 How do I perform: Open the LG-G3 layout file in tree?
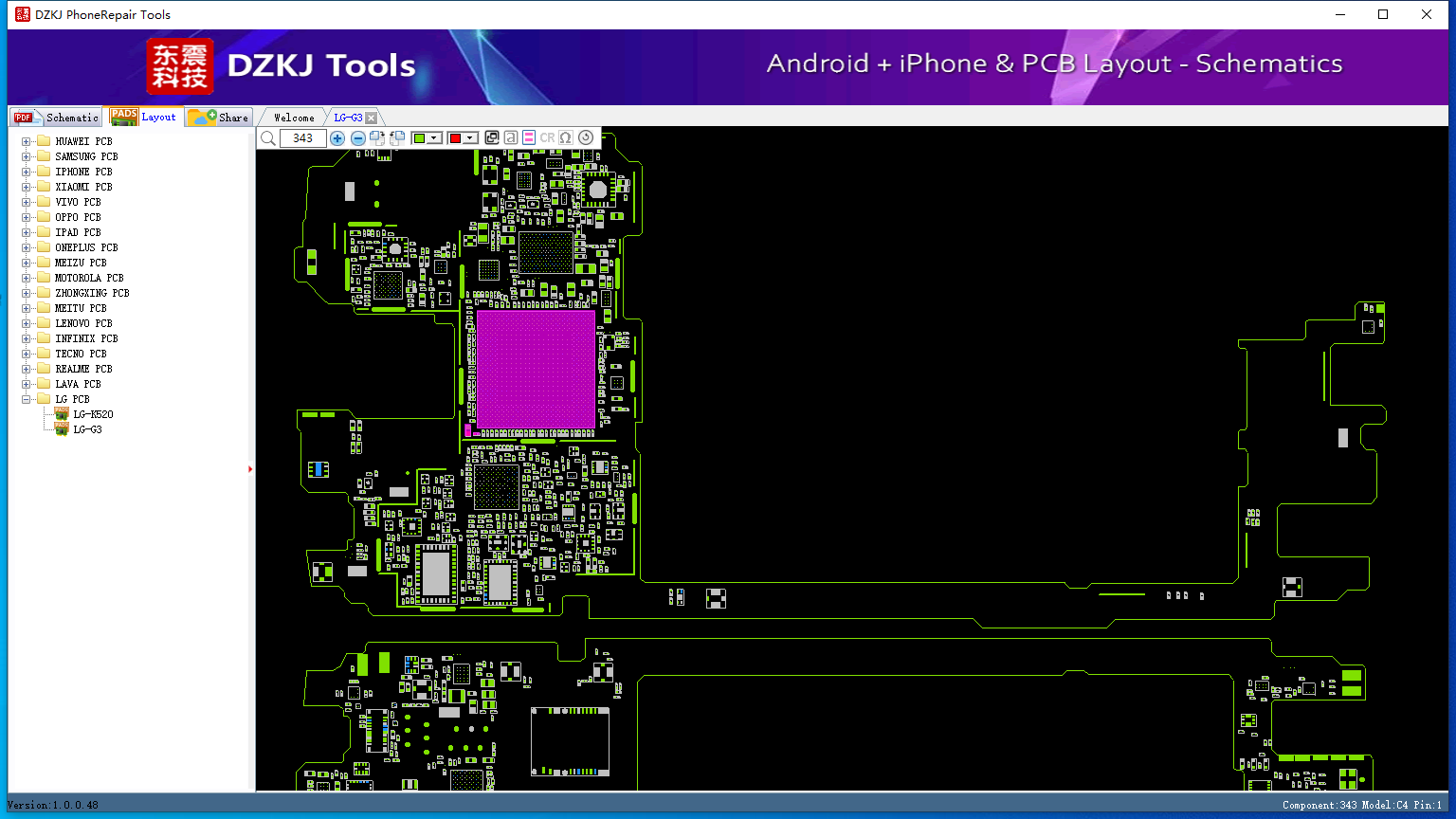pyautogui.click(x=87, y=429)
